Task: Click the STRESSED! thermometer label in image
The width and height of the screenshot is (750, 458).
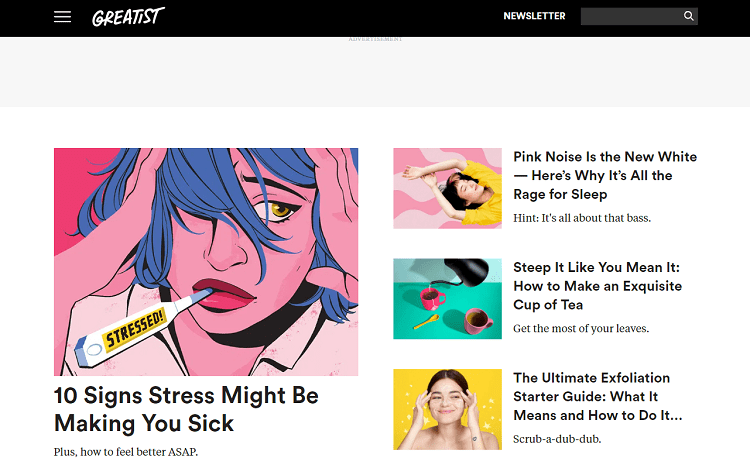Action: point(135,329)
